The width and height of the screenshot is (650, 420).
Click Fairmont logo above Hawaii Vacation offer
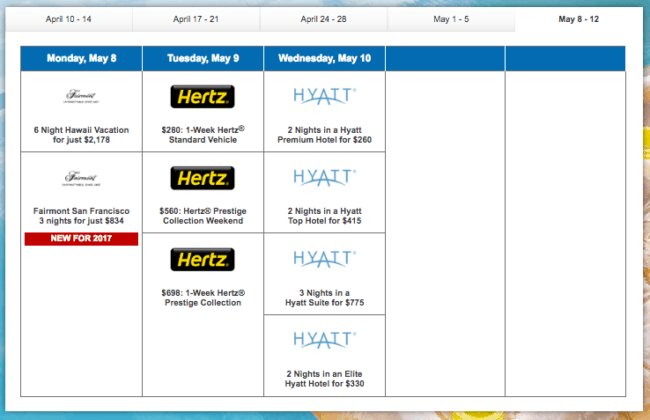coord(81,96)
